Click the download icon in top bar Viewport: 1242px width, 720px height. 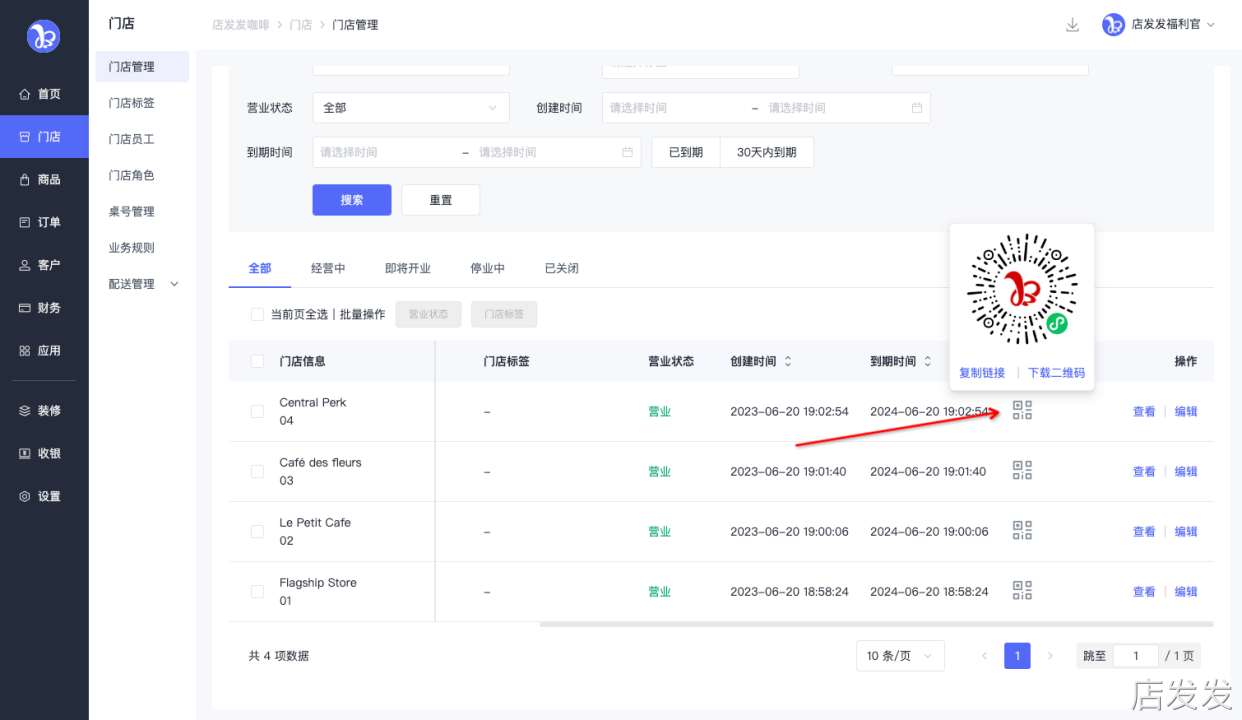point(1072,25)
